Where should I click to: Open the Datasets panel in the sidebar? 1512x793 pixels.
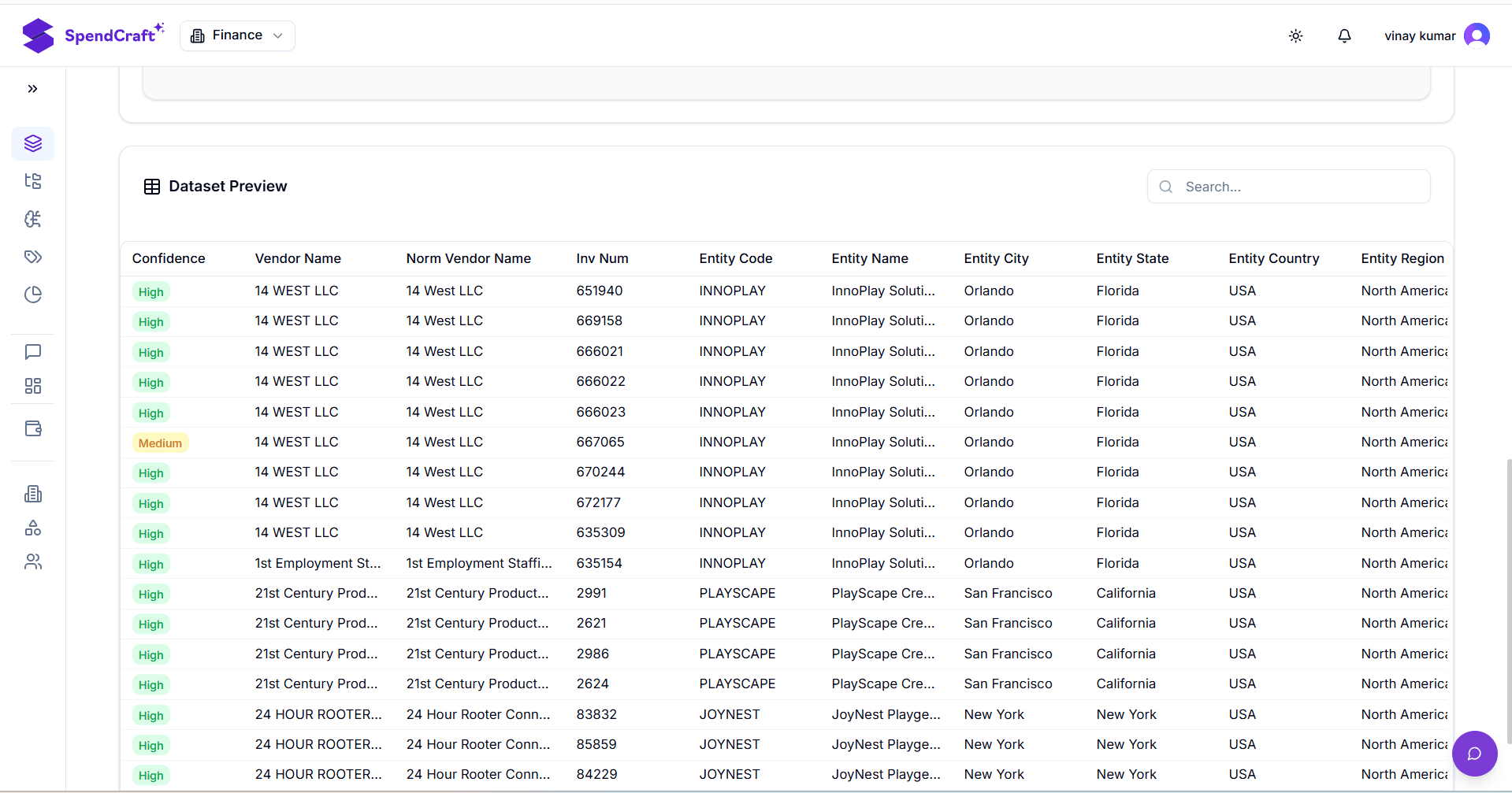click(32, 143)
